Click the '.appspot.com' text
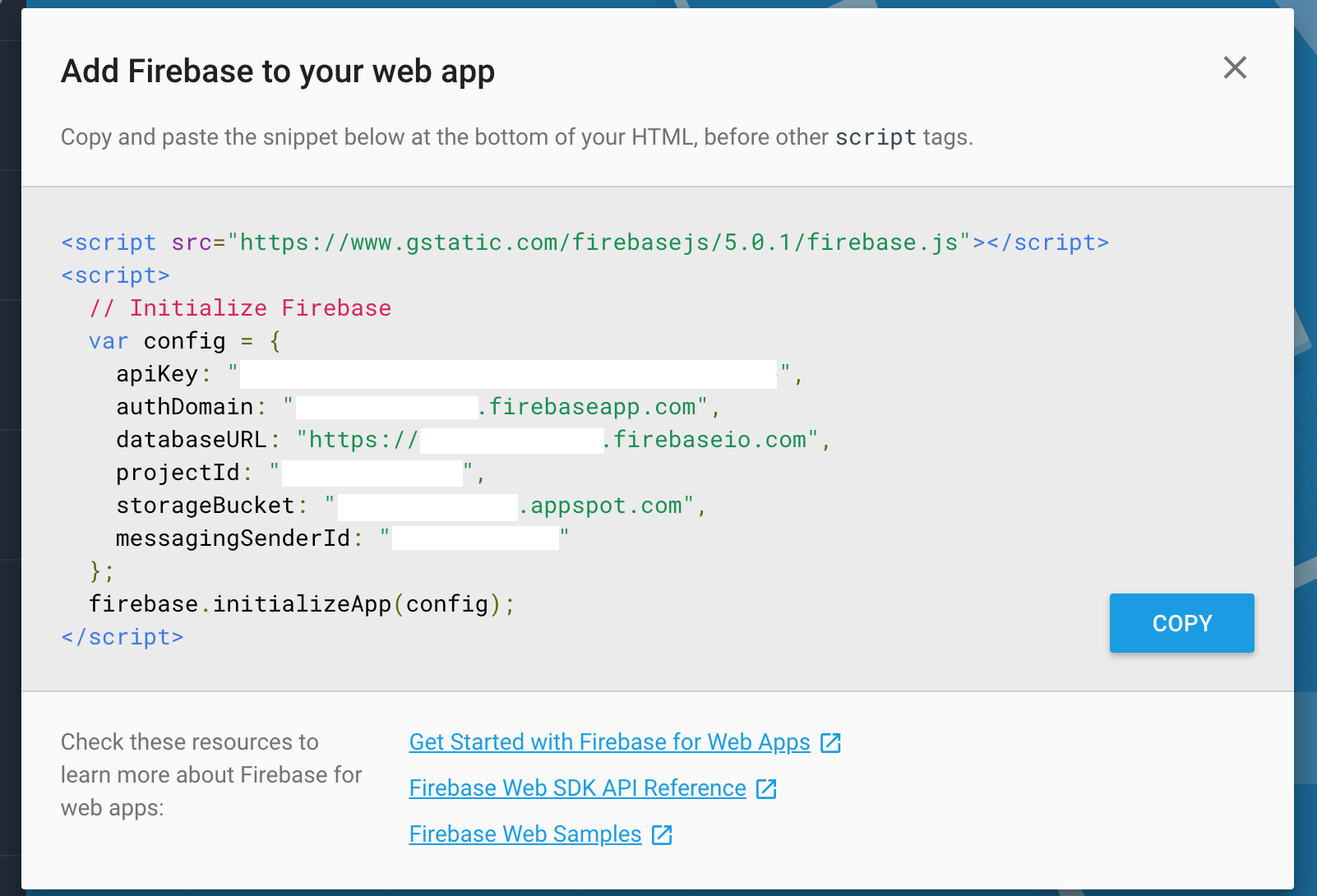This screenshot has width=1317, height=896. click(x=600, y=506)
